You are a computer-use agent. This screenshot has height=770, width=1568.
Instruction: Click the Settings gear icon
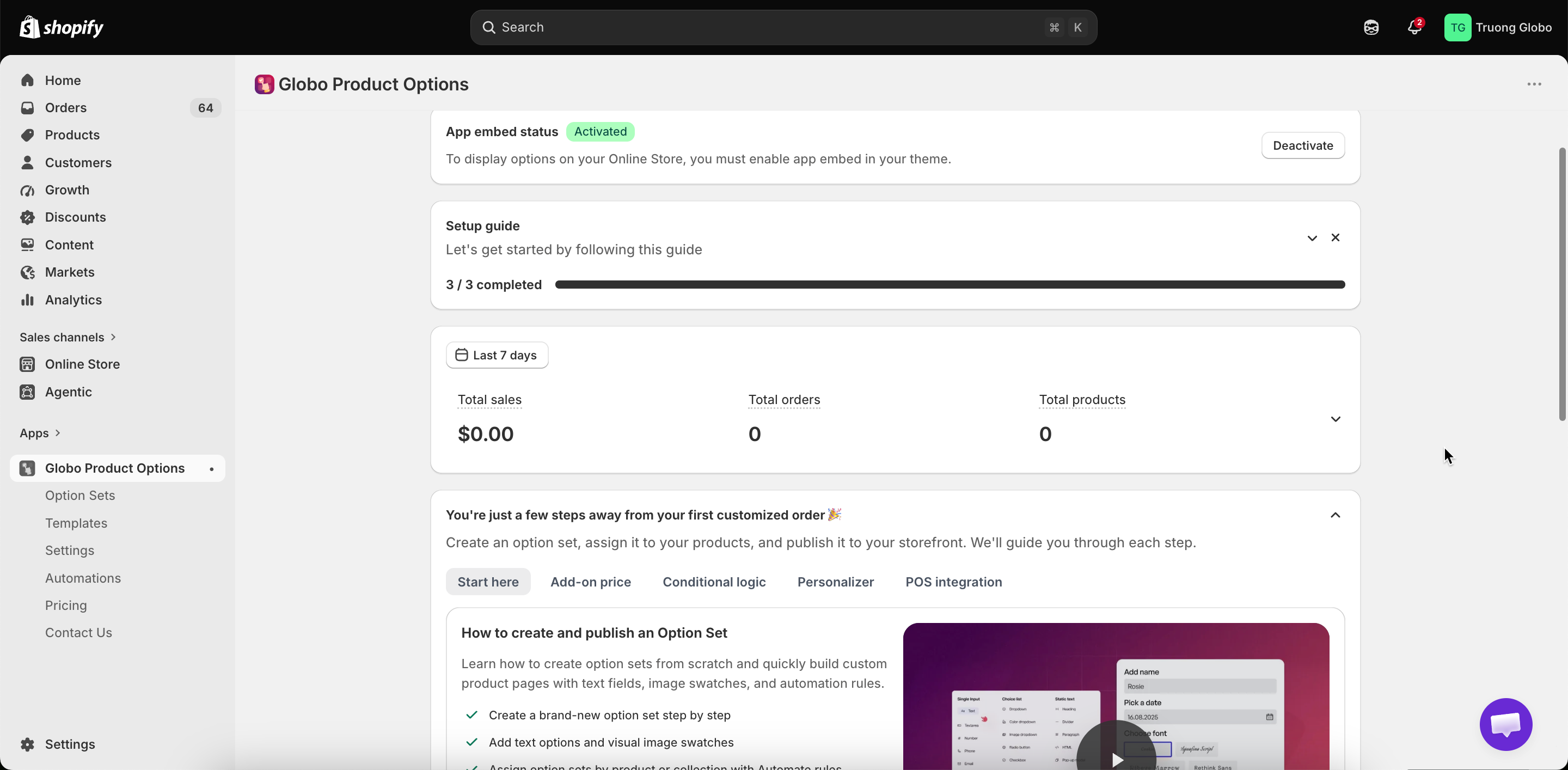27,744
